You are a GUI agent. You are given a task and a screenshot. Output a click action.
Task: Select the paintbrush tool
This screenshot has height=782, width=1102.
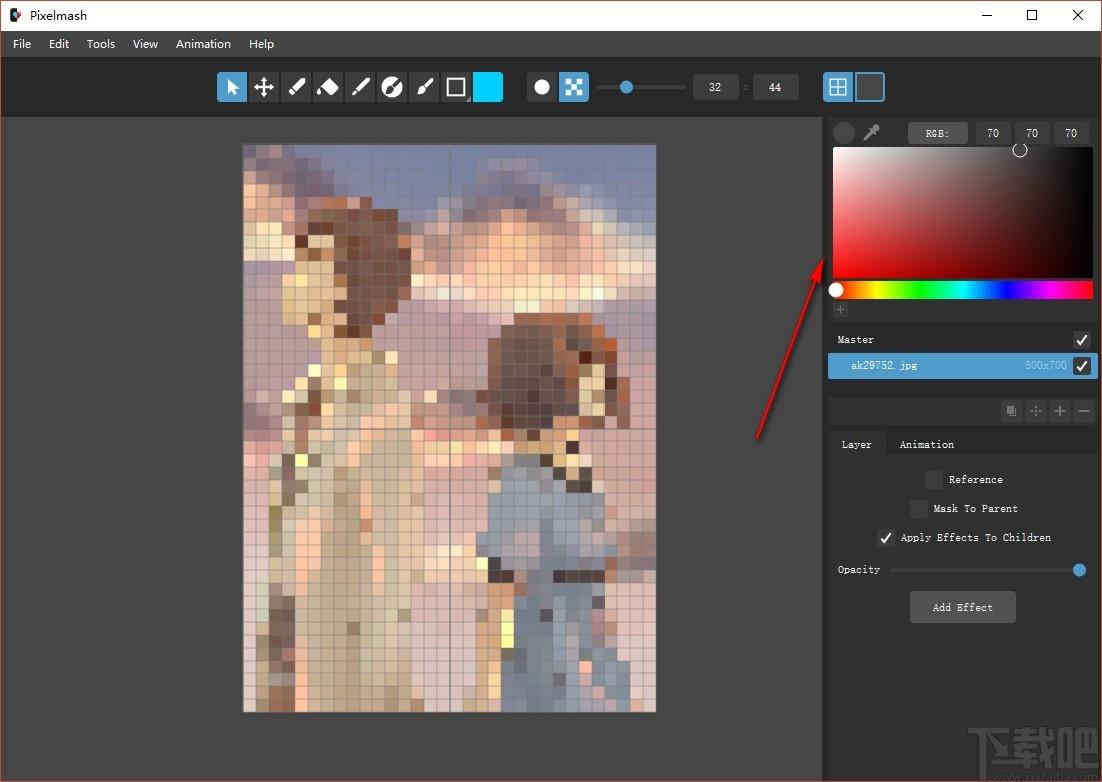(x=424, y=87)
